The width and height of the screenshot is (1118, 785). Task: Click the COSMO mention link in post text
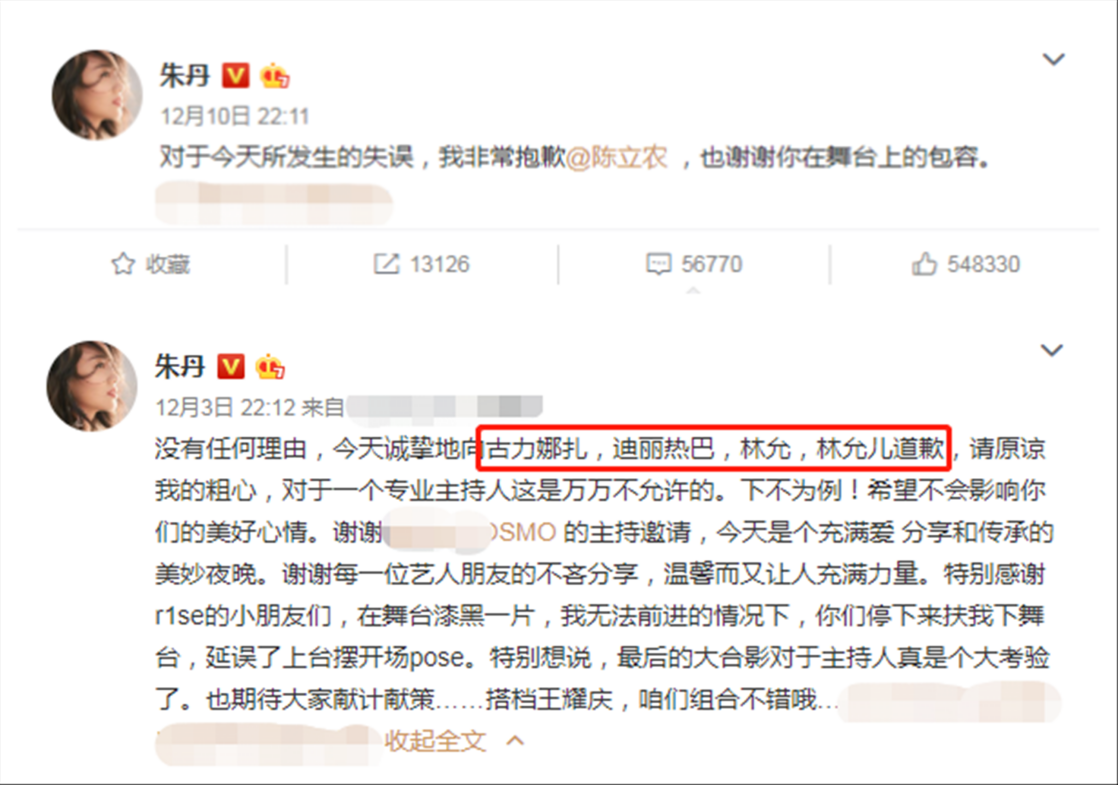[471, 533]
